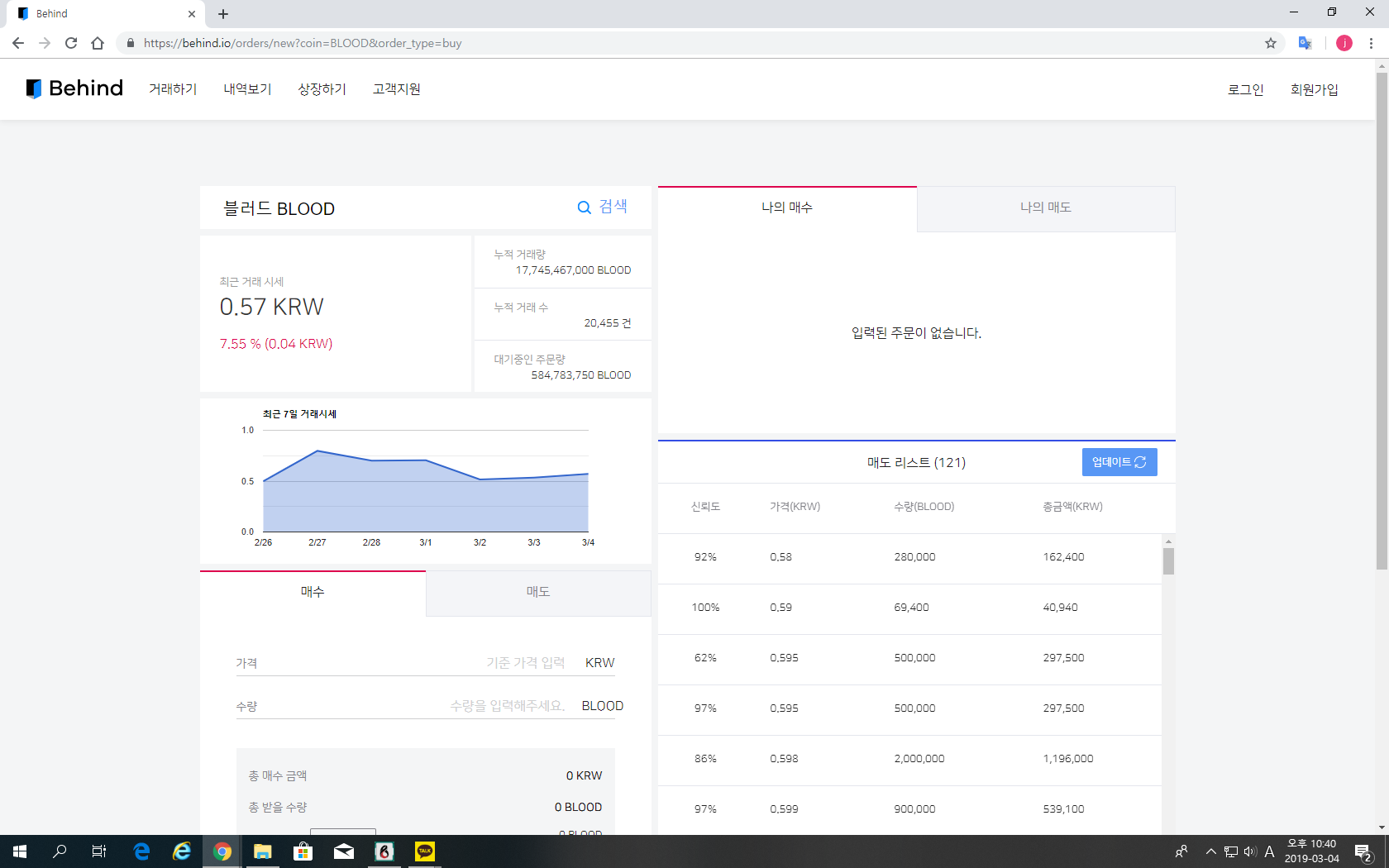This screenshot has width=1389, height=868.
Task: Launch Chrome from the taskbar
Action: pos(222,851)
